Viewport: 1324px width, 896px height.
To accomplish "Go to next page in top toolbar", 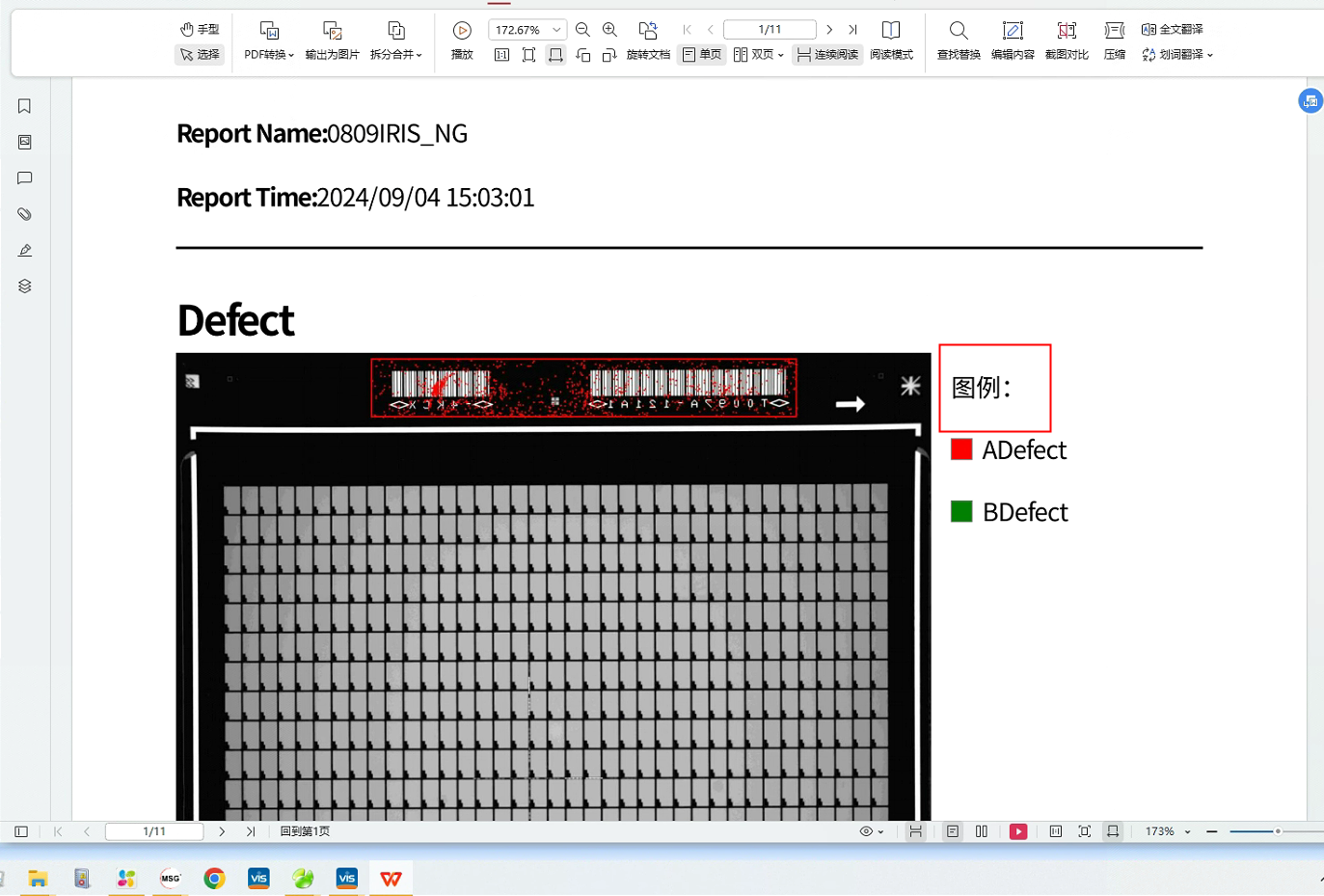I will pyautogui.click(x=829, y=30).
